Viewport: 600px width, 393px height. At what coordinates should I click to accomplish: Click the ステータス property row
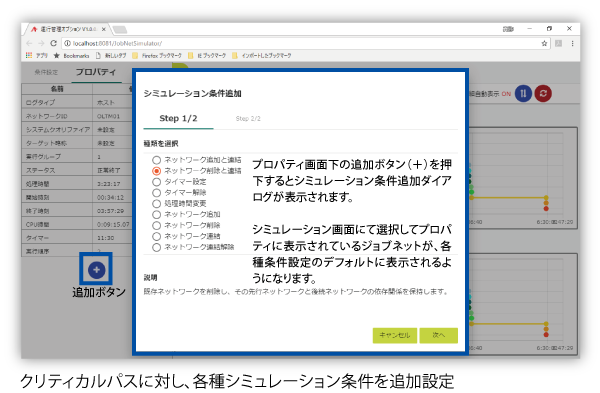click(x=77, y=170)
